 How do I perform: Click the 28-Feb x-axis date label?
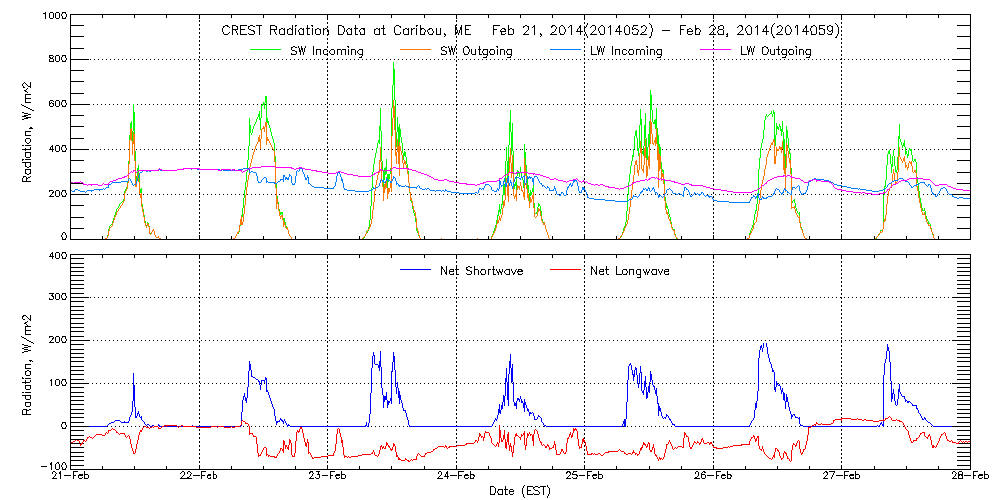pyautogui.click(x=969, y=477)
